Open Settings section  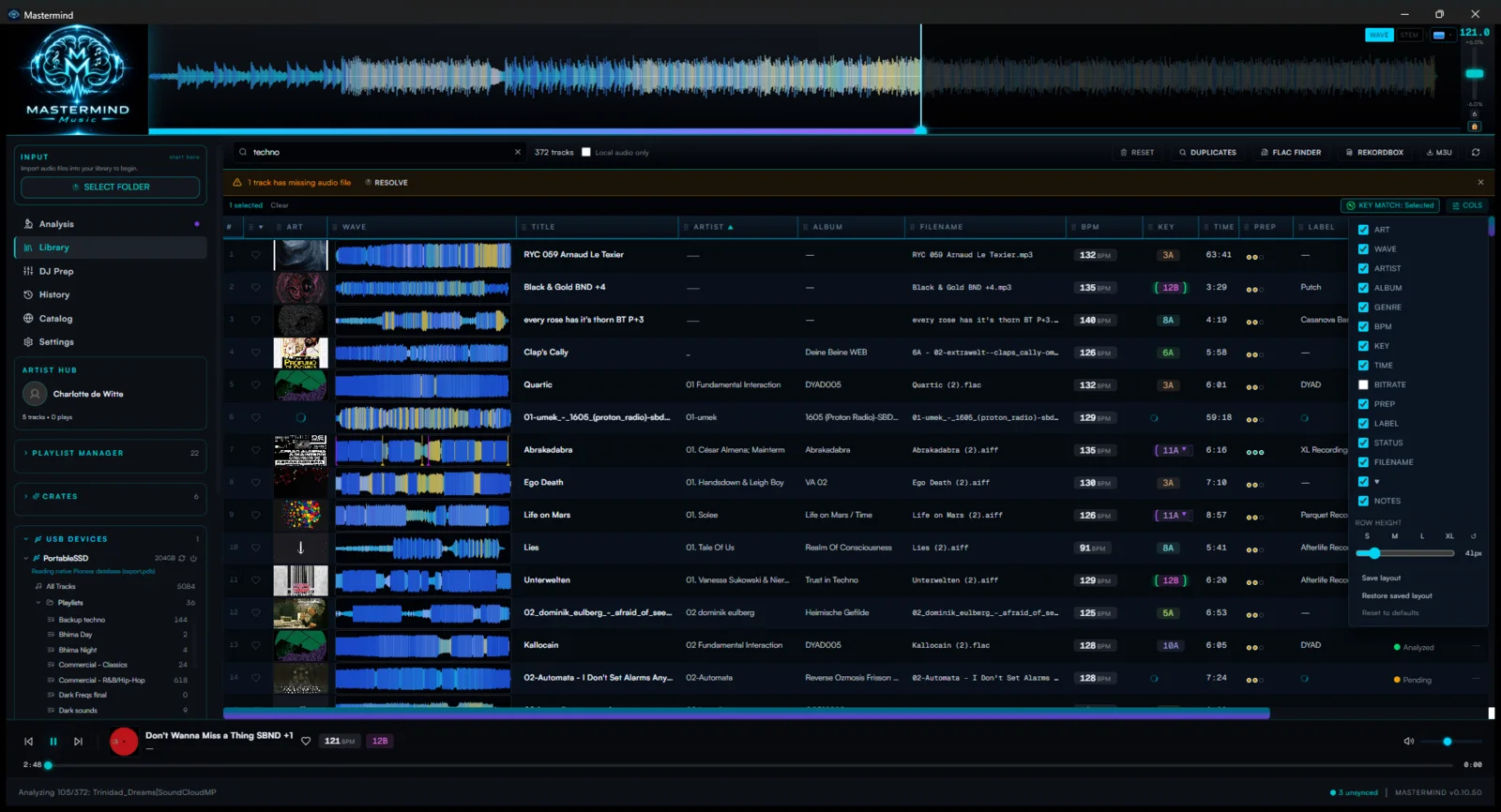[110, 342]
